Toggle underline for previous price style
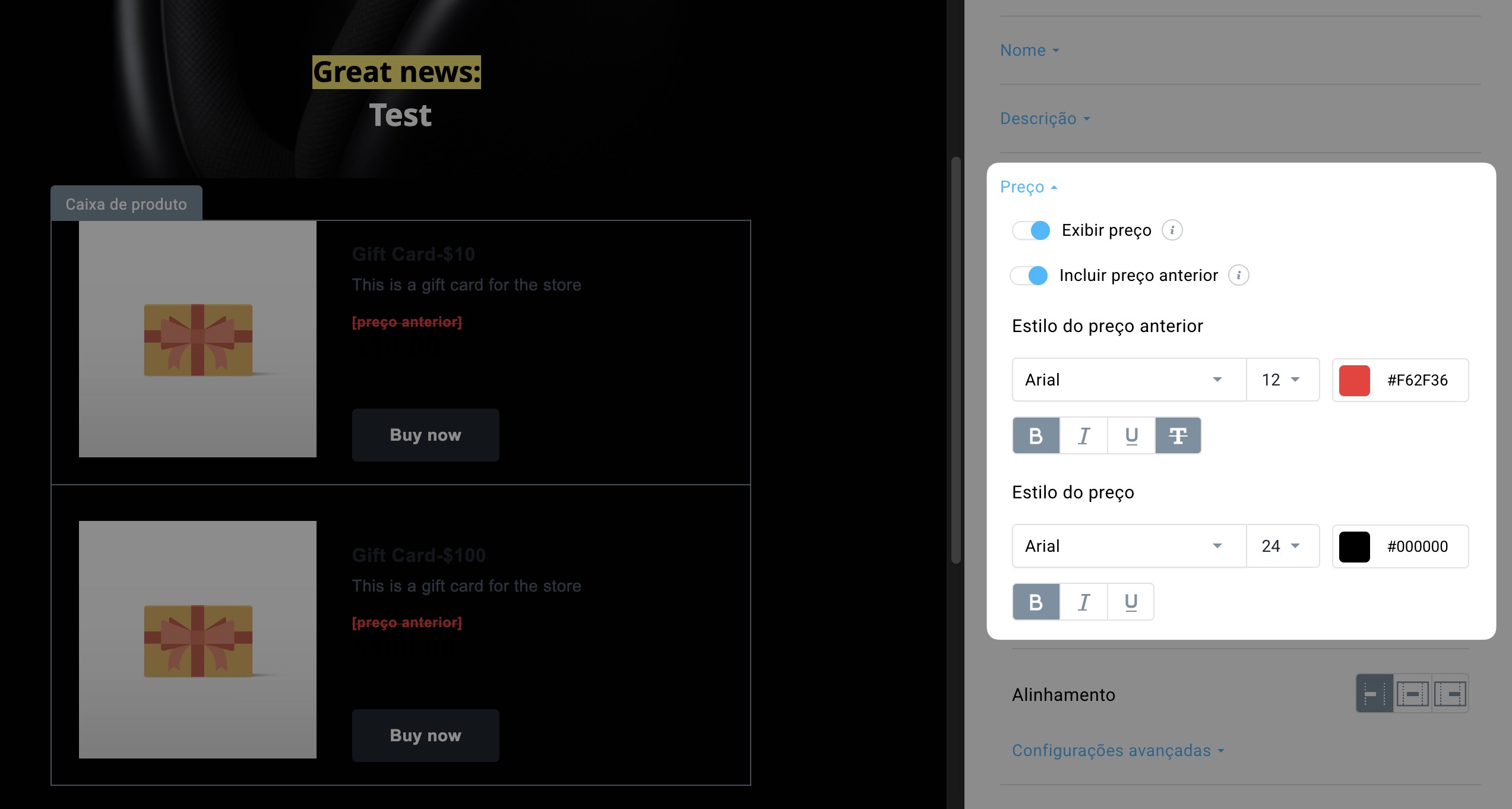 tap(1131, 435)
